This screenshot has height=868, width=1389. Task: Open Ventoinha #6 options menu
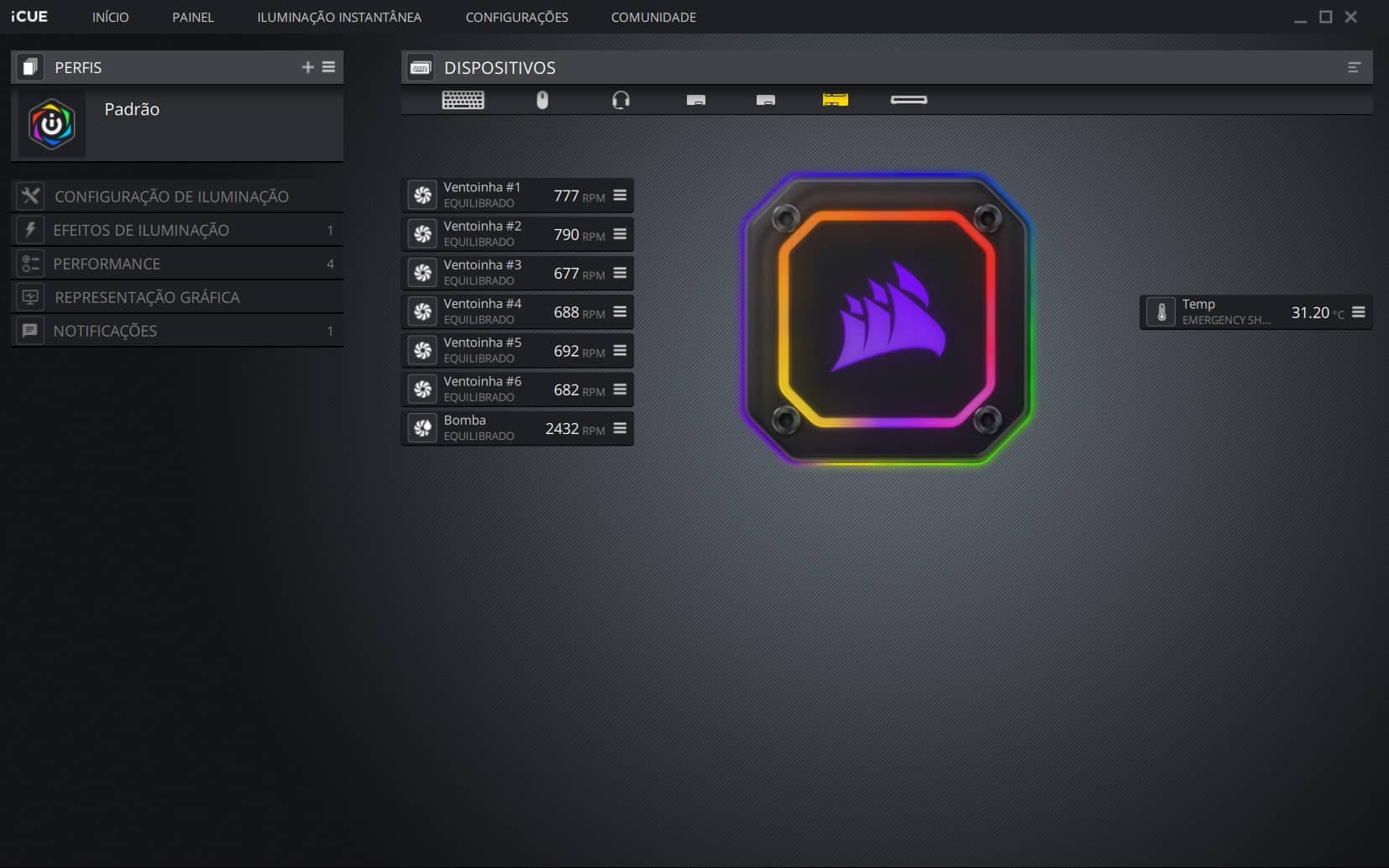620,389
